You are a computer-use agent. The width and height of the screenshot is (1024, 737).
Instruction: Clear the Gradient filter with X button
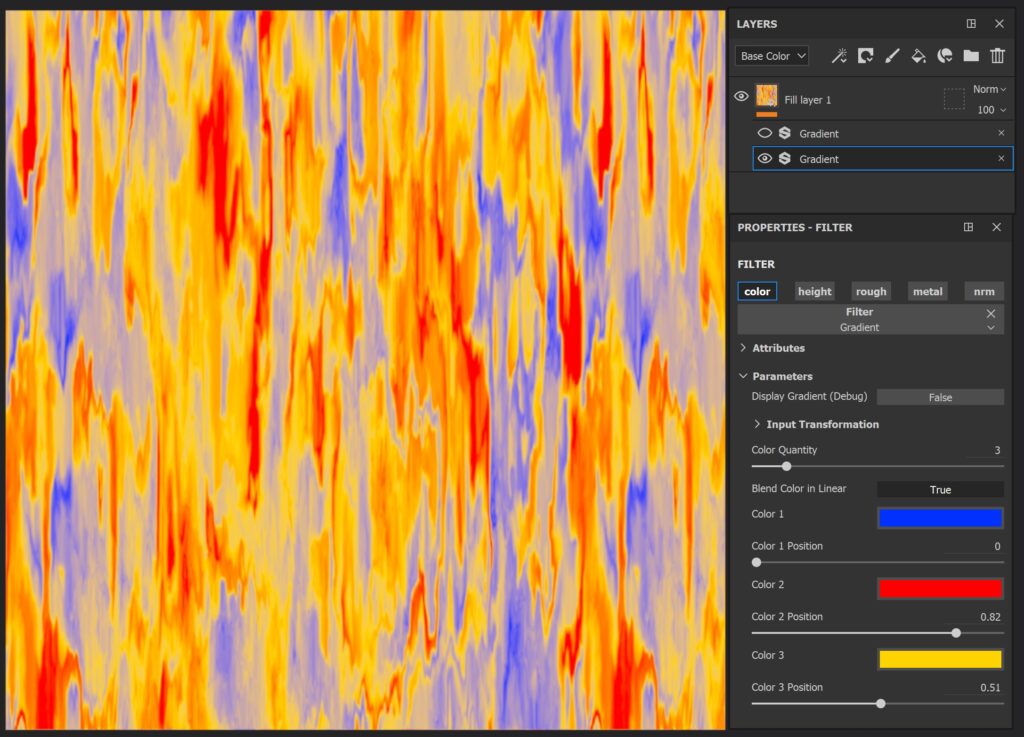pos(991,313)
